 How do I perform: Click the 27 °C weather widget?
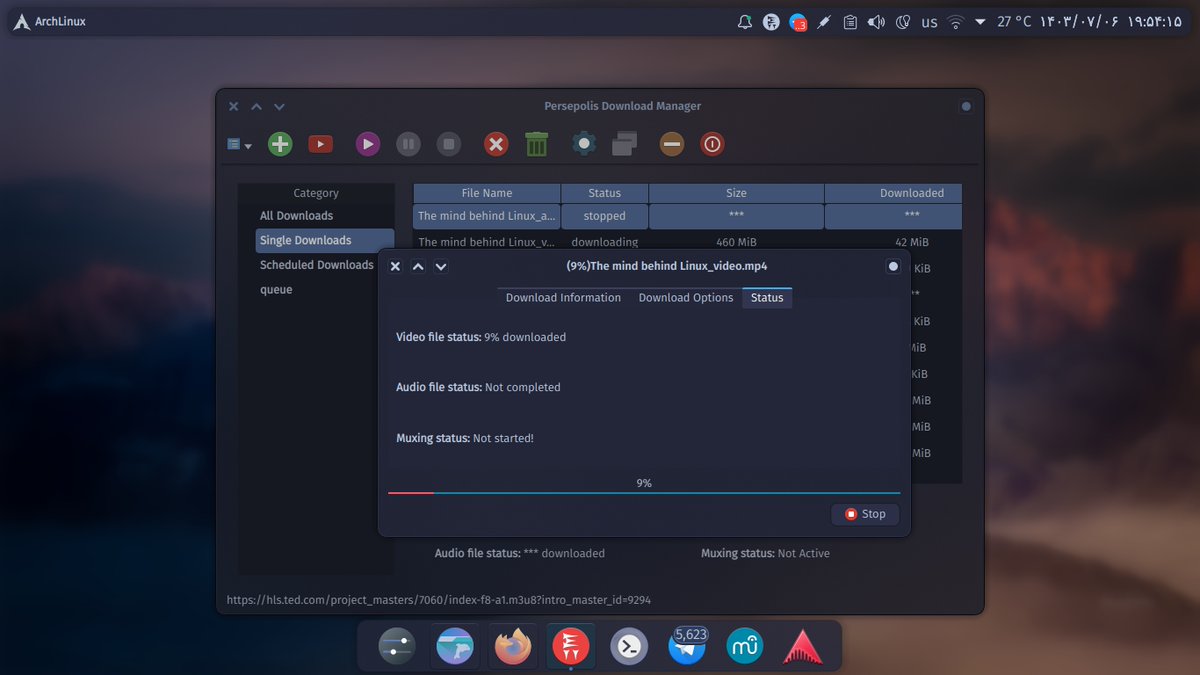[1014, 21]
